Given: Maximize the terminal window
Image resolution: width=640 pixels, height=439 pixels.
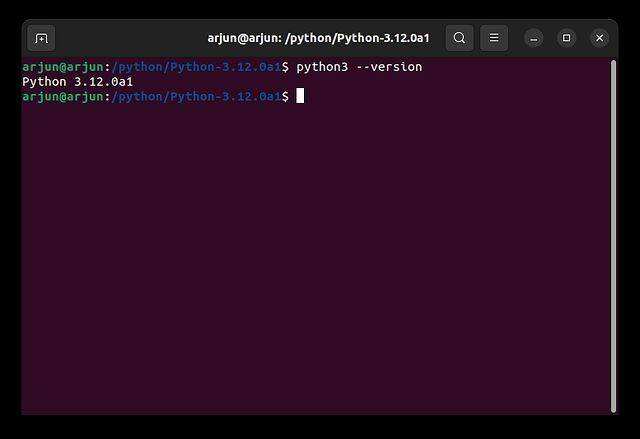Looking at the screenshot, I should pyautogui.click(x=567, y=38).
